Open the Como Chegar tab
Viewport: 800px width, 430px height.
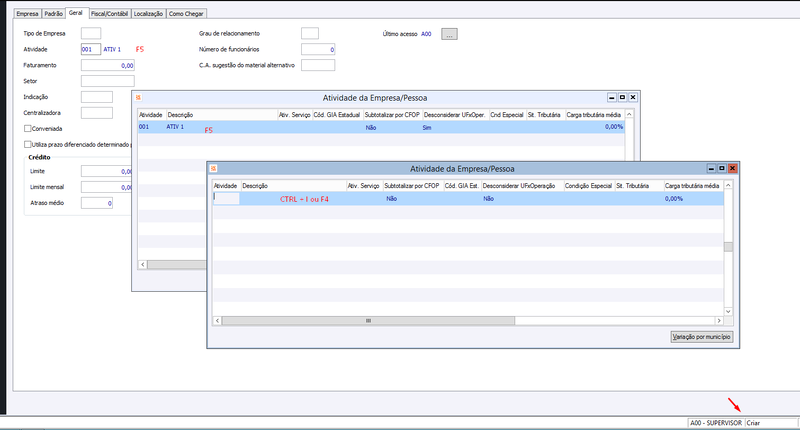[186, 14]
